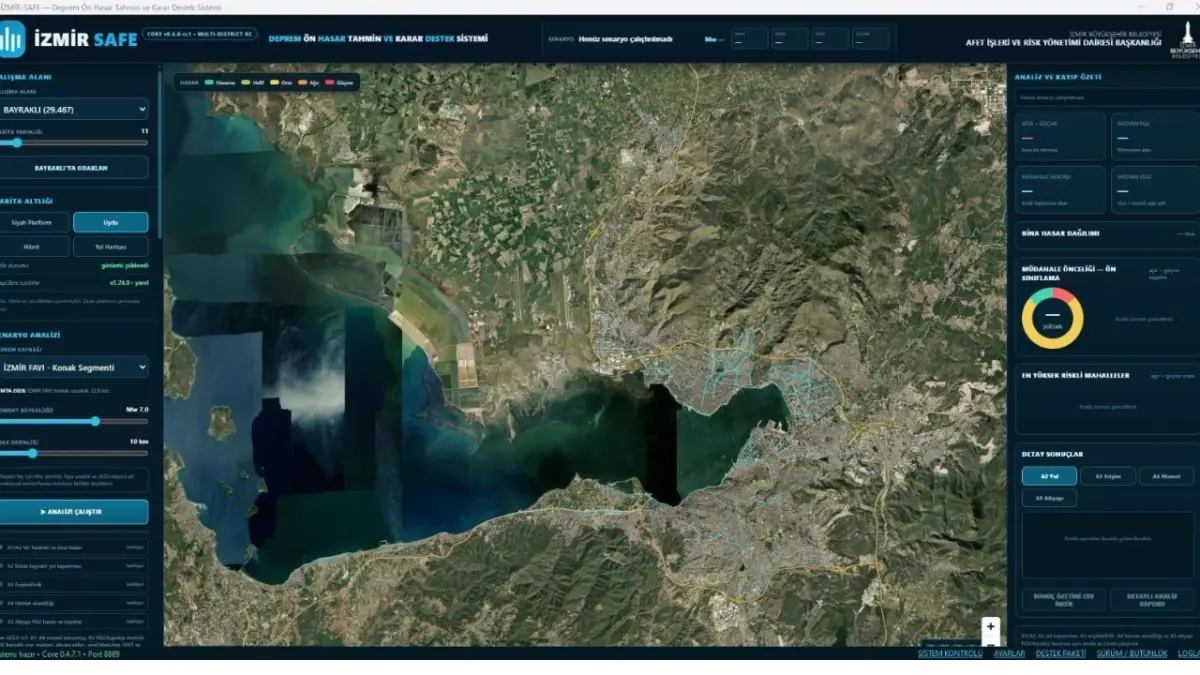Select the Yol Haritası basemap
This screenshot has width=1200, height=675.
click(111, 246)
